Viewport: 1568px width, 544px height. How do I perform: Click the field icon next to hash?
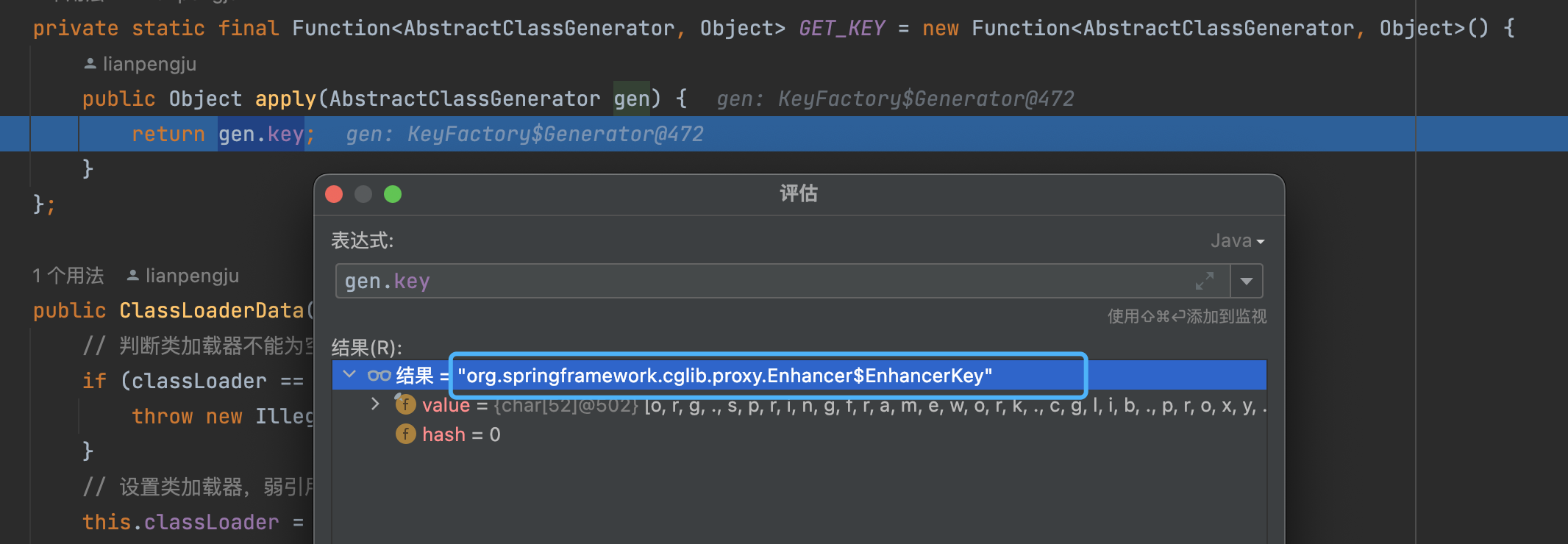tap(405, 434)
